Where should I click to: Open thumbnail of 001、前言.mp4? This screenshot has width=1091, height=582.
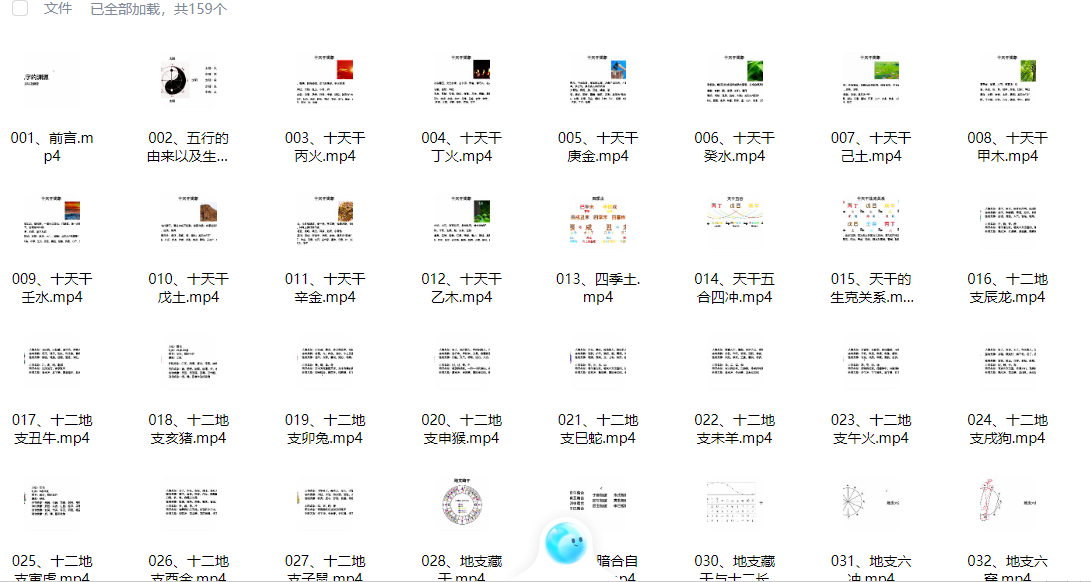(x=51, y=80)
